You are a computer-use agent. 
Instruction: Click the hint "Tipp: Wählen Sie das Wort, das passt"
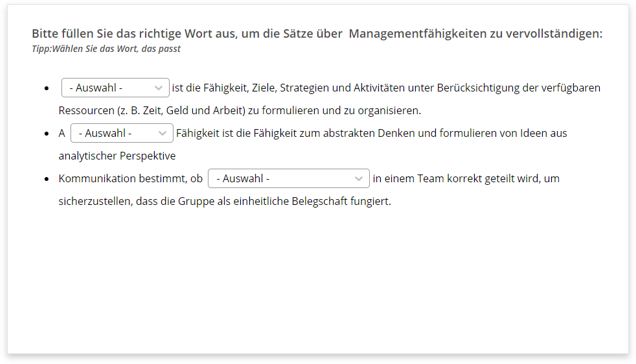[106, 49]
